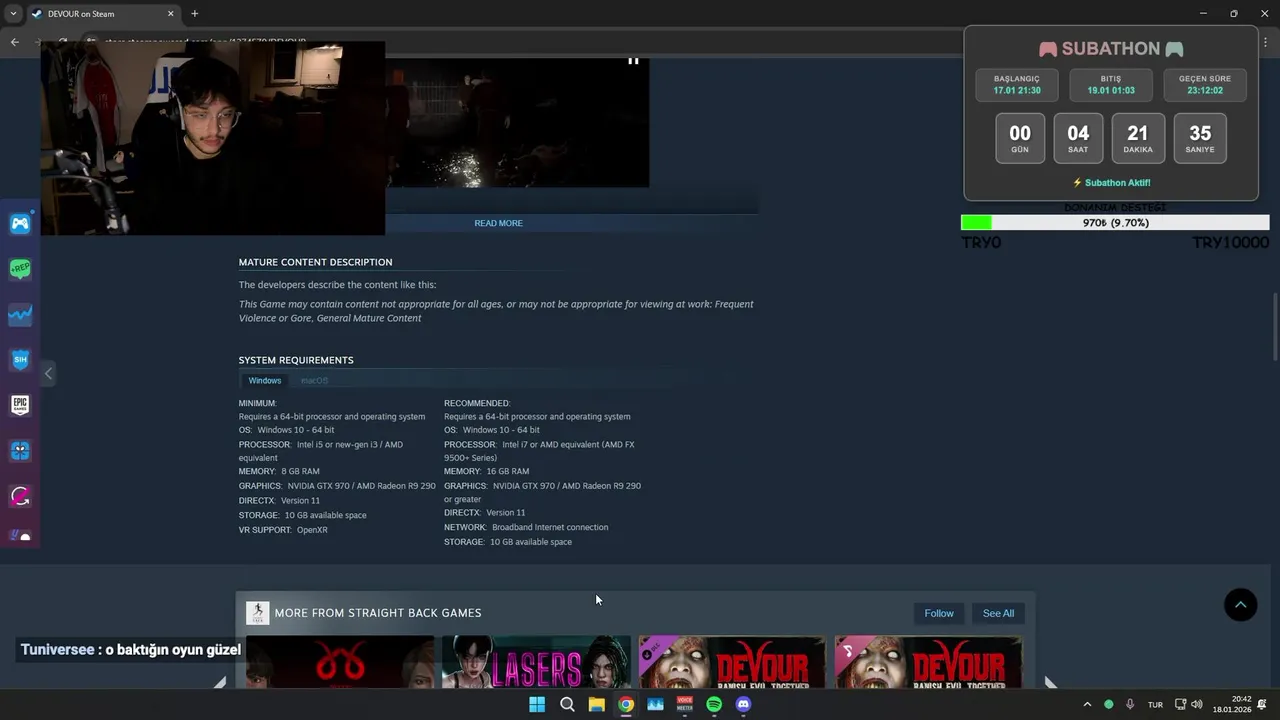
Task: Click the DAKİKA countdown box showing 21
Action: tap(1138, 138)
